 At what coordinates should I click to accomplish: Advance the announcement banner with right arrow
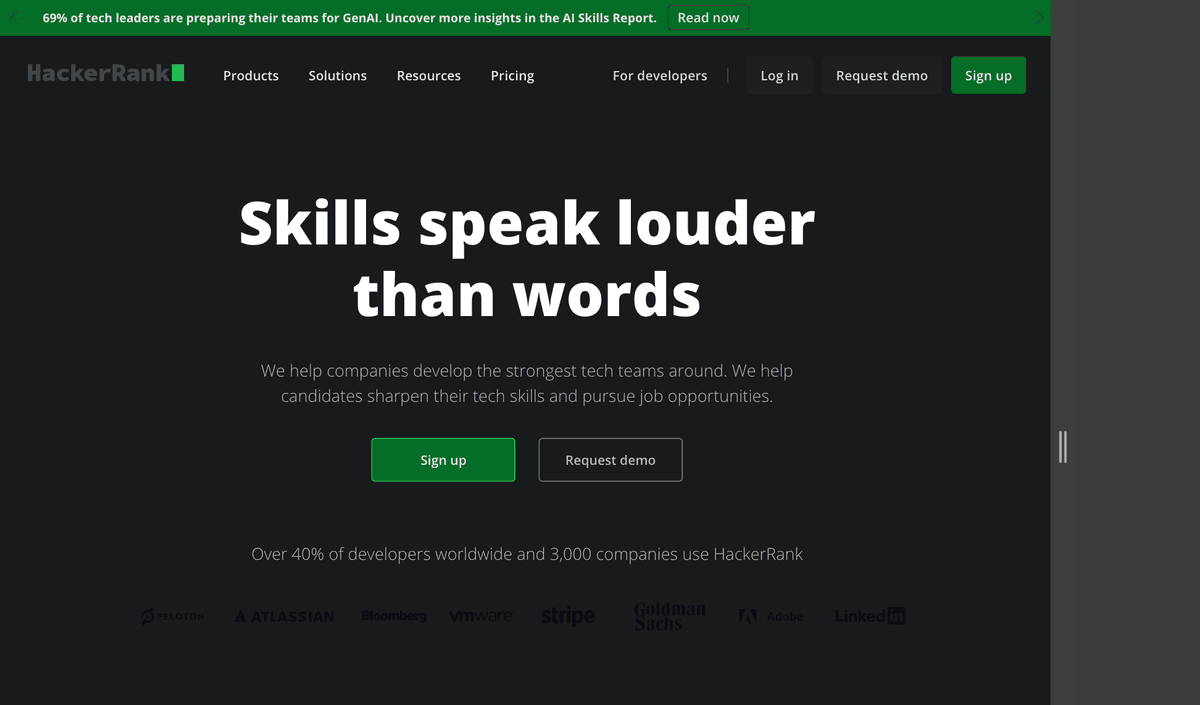1039,17
